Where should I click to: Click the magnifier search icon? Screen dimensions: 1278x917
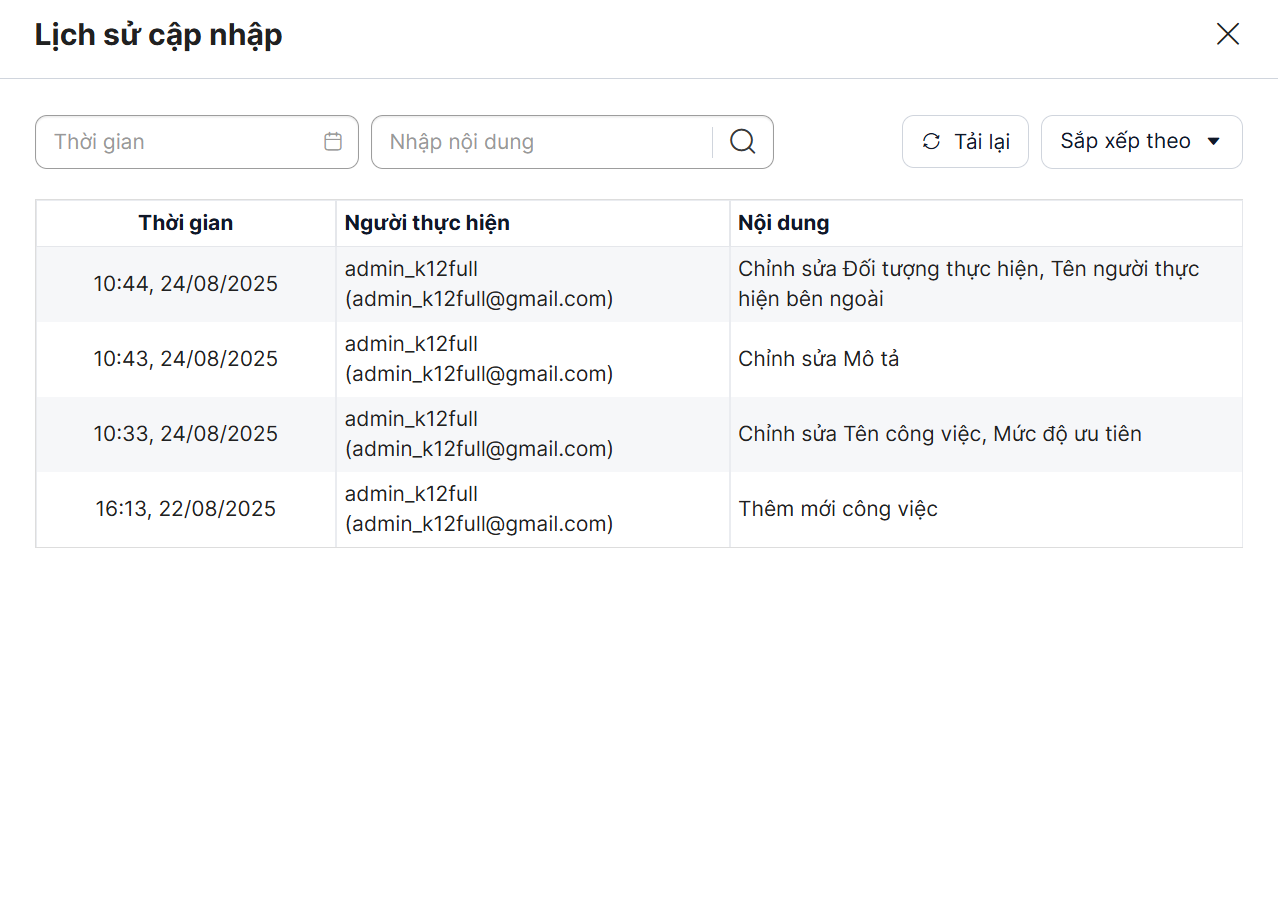pyautogui.click(x=742, y=142)
